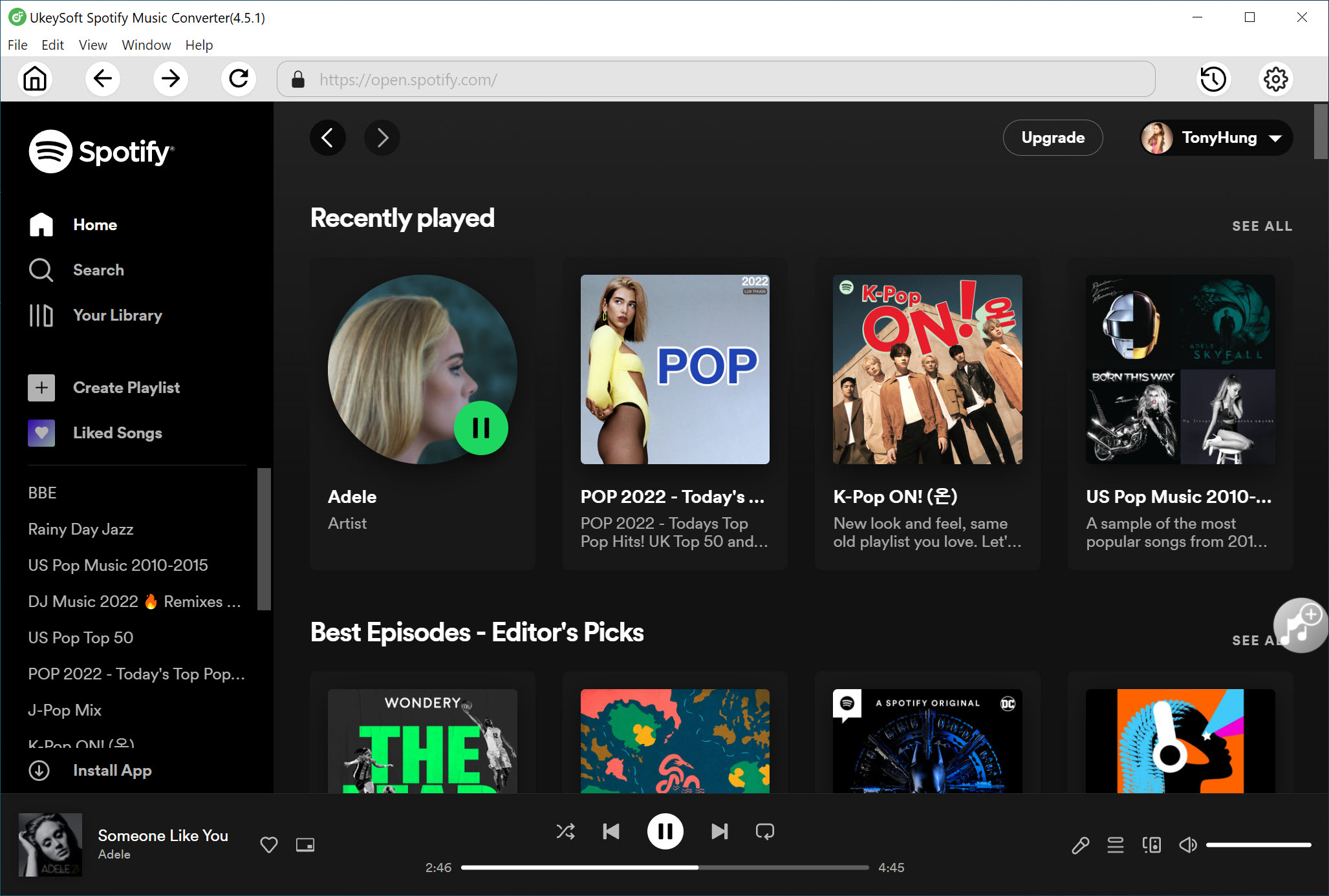Viewport: 1329px width, 896px height.
Task: Click the Liked Songs heart tile icon
Action: (41, 432)
